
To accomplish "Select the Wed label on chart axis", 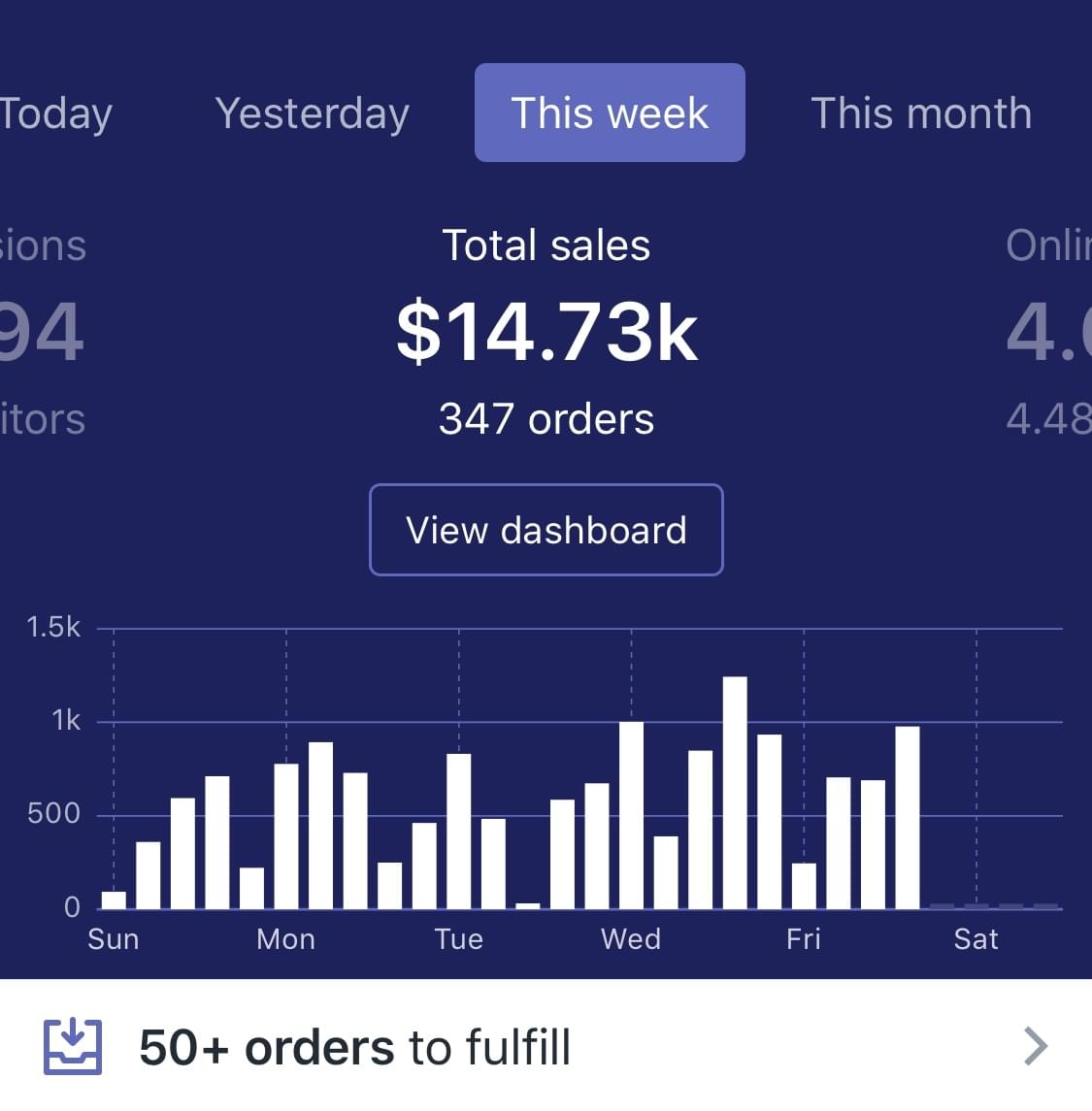I will (x=631, y=939).
